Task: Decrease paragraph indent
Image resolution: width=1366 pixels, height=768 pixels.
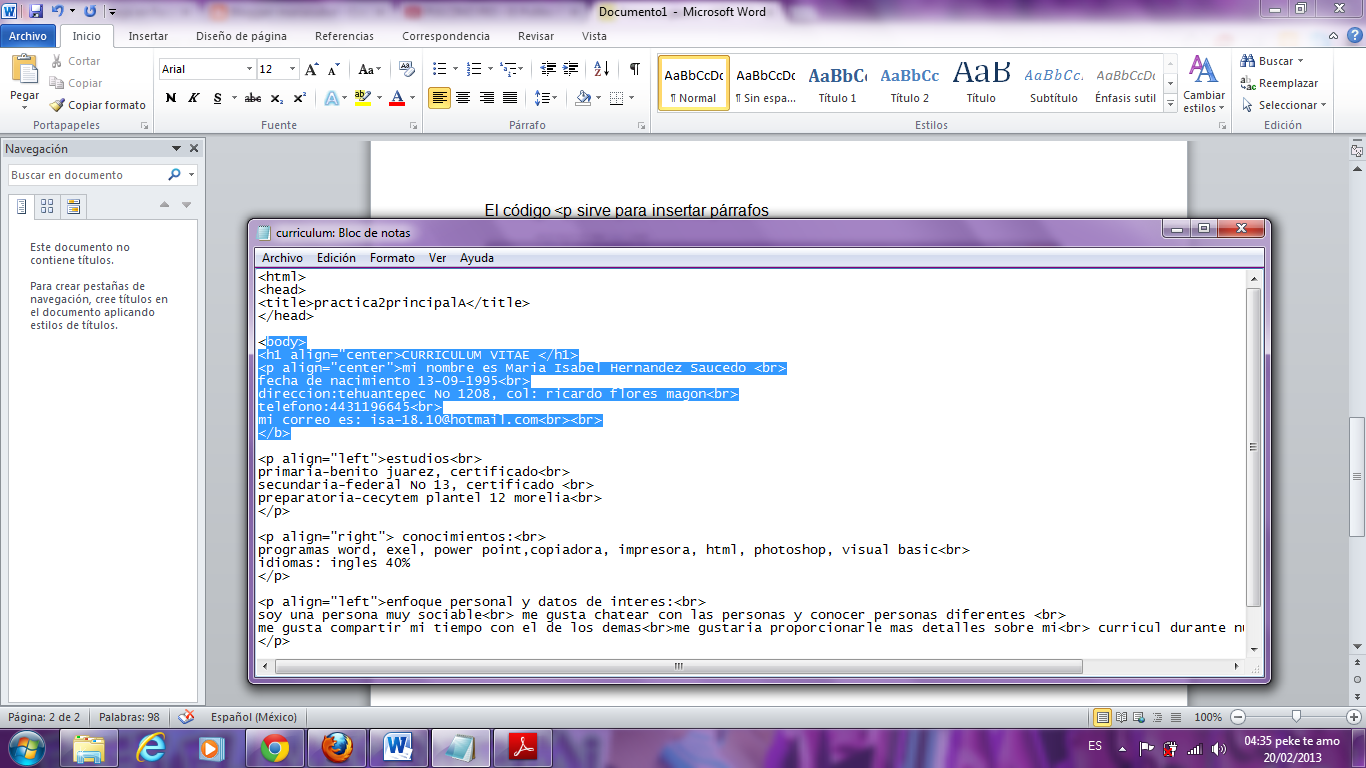Action: coord(548,69)
